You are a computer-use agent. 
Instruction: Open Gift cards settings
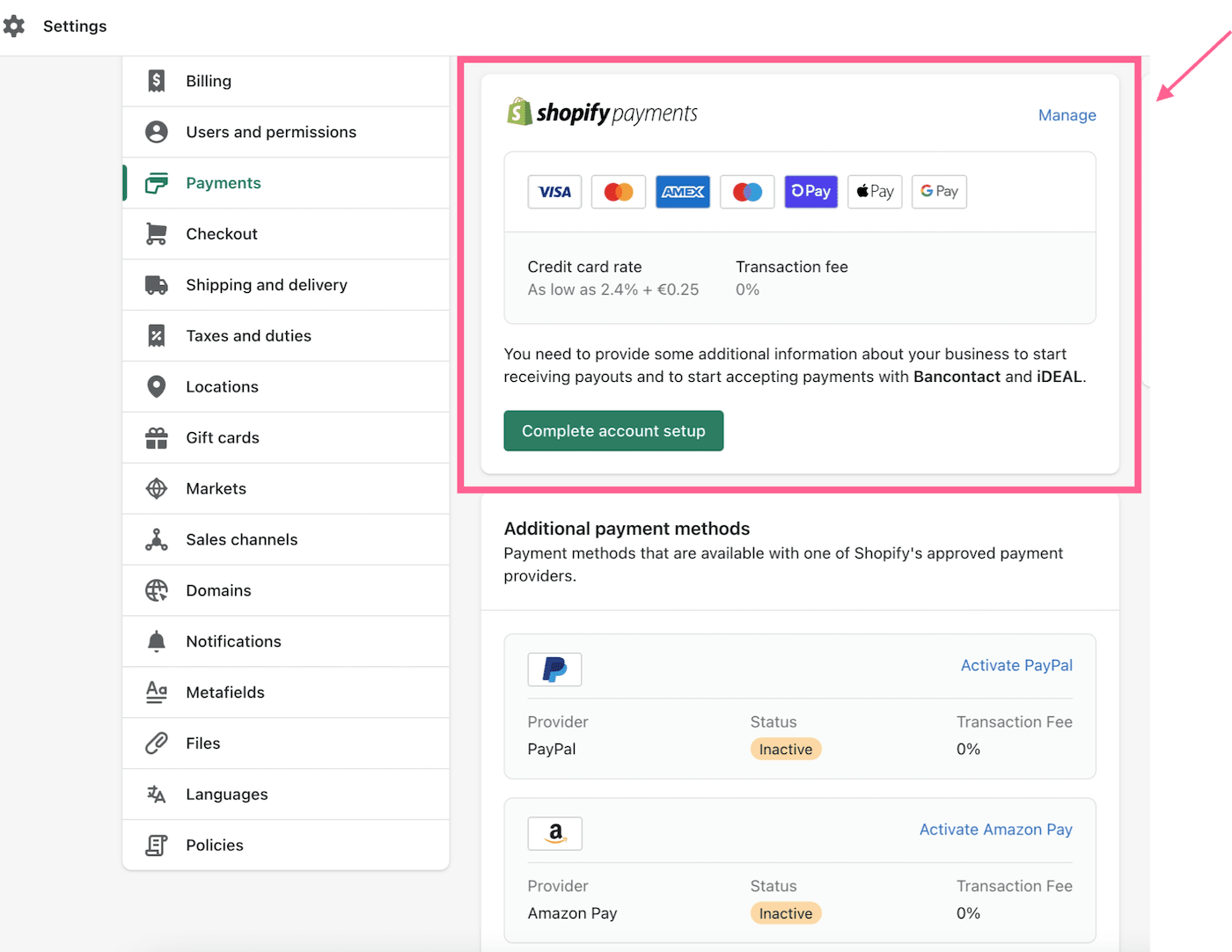[286, 438]
